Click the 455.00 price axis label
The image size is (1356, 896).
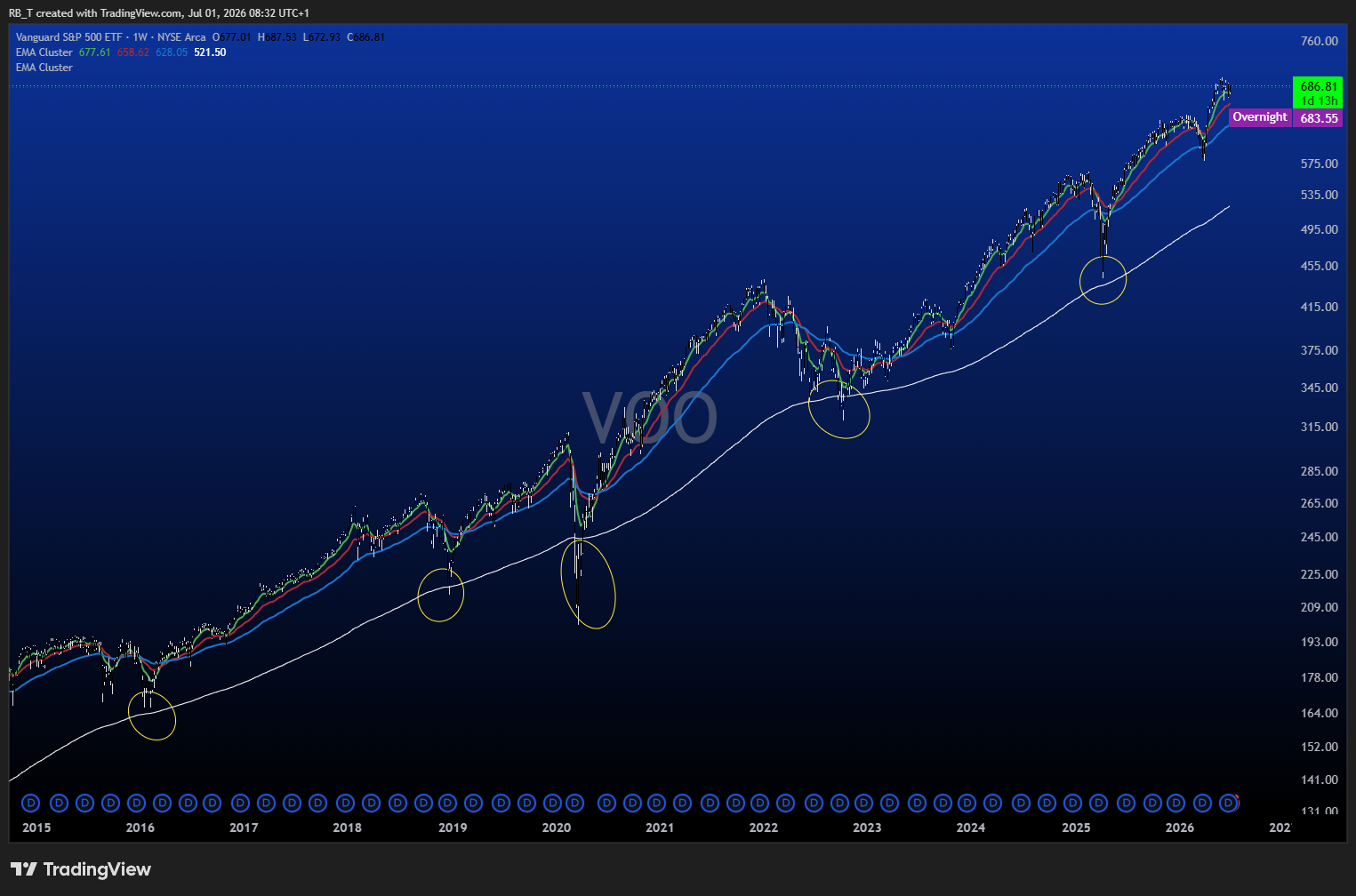(1319, 266)
